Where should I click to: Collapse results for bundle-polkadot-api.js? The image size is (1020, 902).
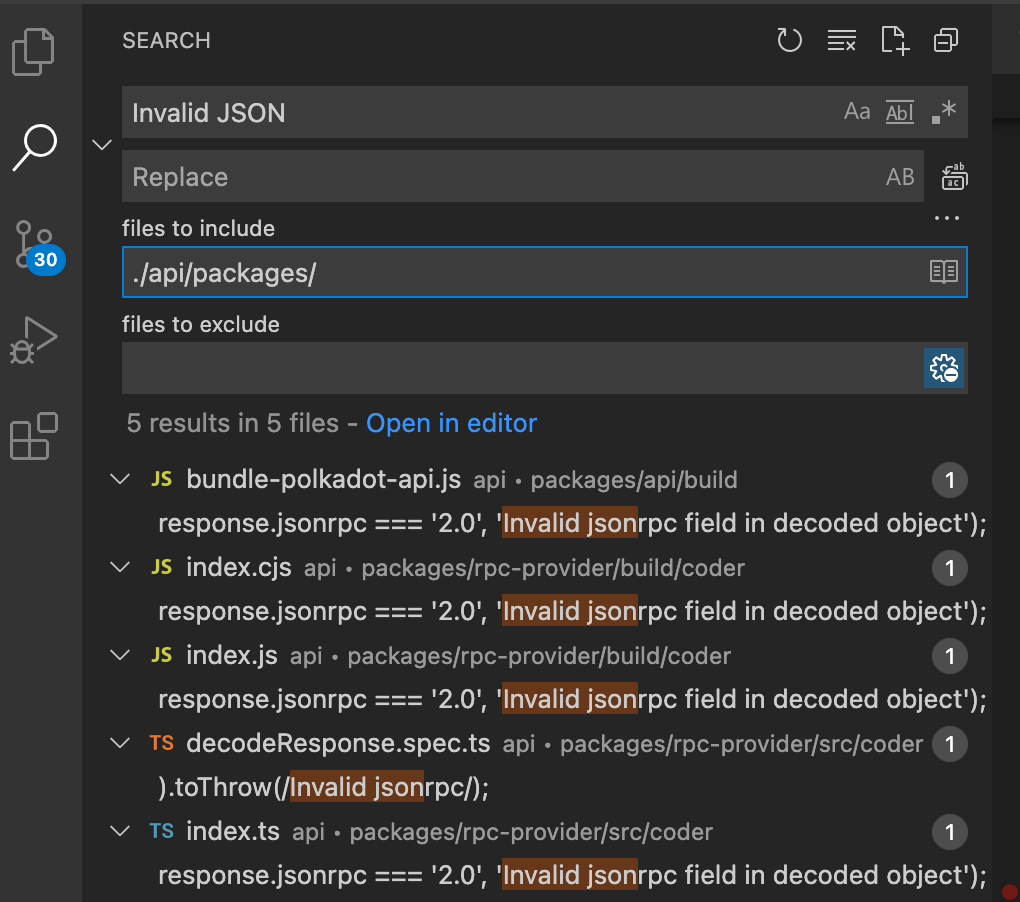pos(120,479)
